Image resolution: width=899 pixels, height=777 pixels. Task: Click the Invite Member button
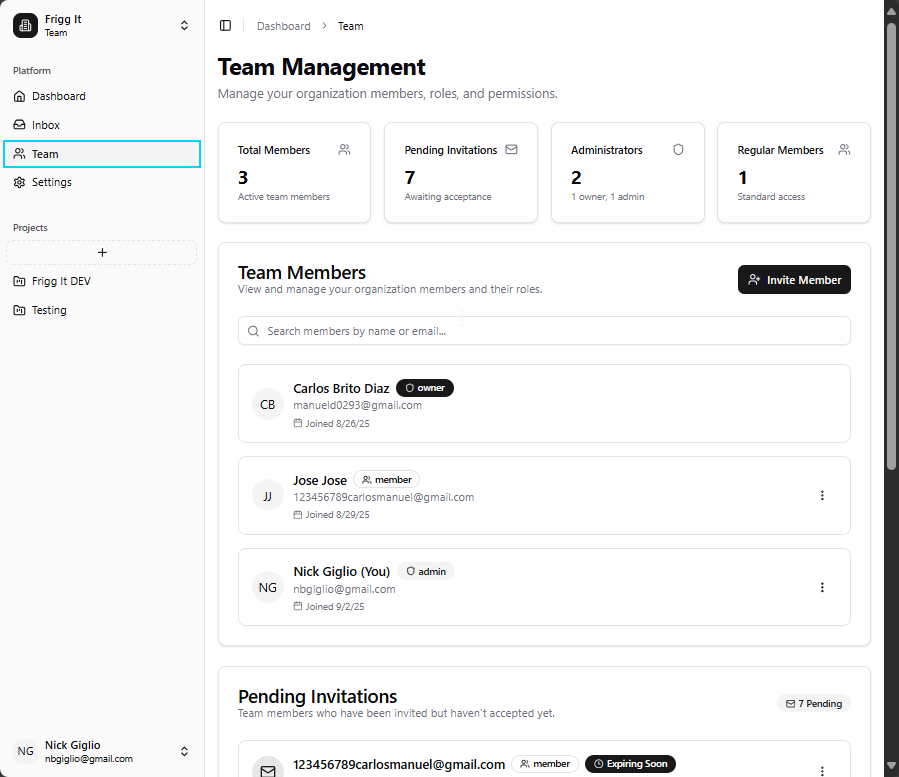(794, 280)
